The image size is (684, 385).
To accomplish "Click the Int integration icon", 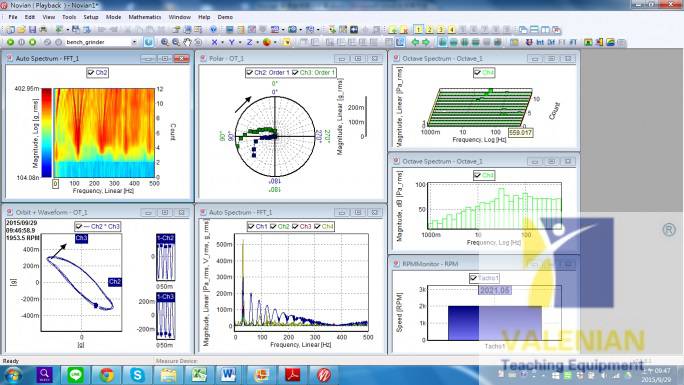I will click(540, 42).
